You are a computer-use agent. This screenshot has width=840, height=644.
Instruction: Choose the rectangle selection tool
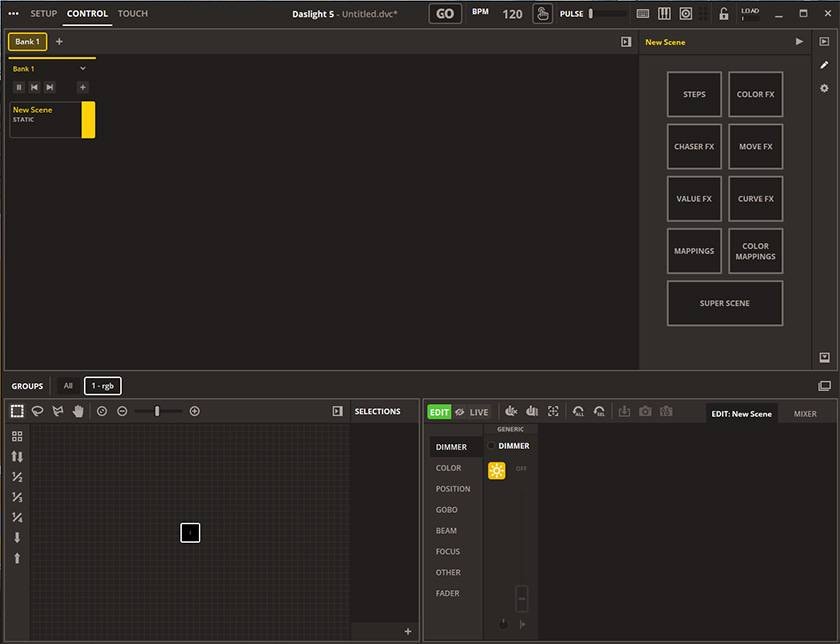[17, 411]
